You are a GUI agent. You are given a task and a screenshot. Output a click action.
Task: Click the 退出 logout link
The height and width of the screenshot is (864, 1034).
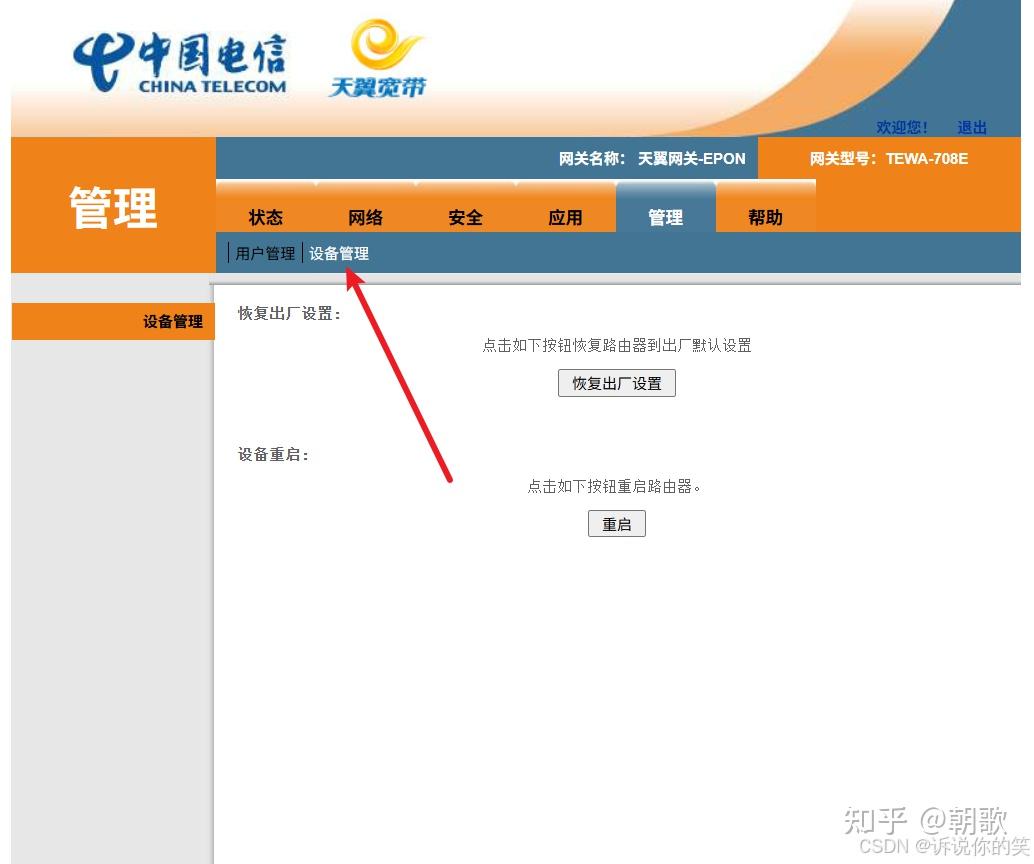tap(971, 127)
